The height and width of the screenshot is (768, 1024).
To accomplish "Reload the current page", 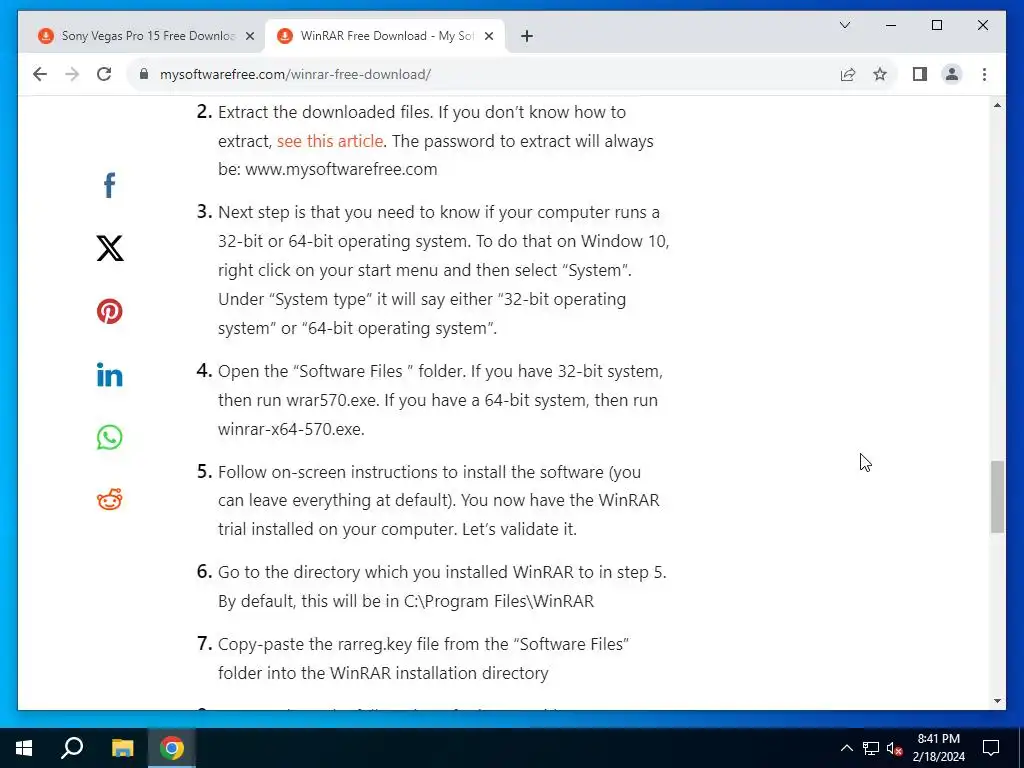I will (x=104, y=74).
